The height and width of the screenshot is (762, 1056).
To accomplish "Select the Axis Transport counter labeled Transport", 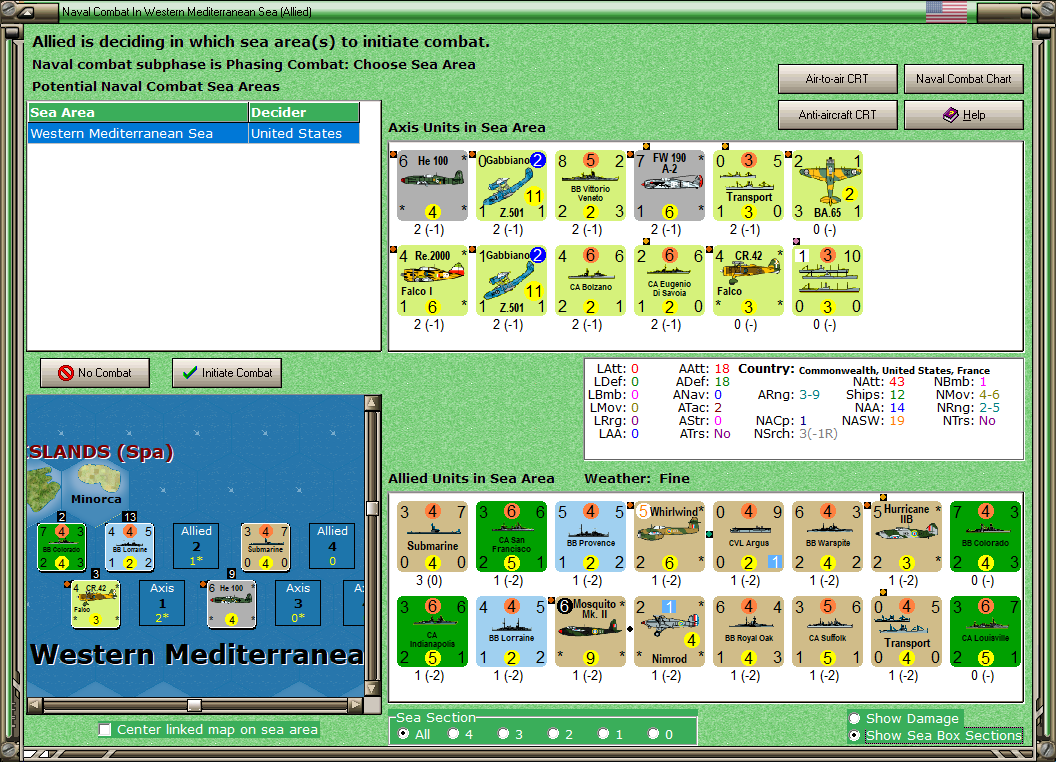I will [749, 185].
